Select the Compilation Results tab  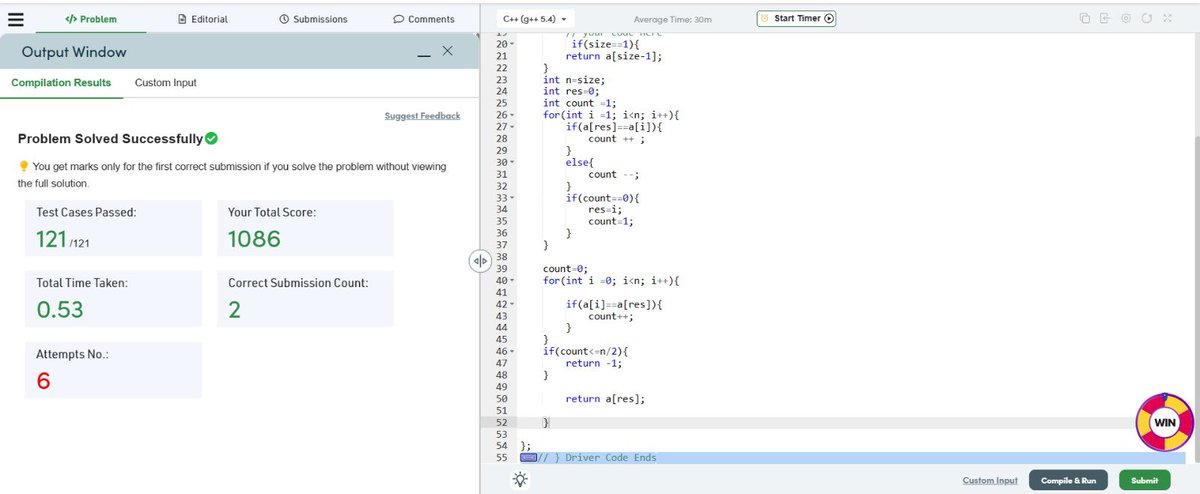coord(61,82)
